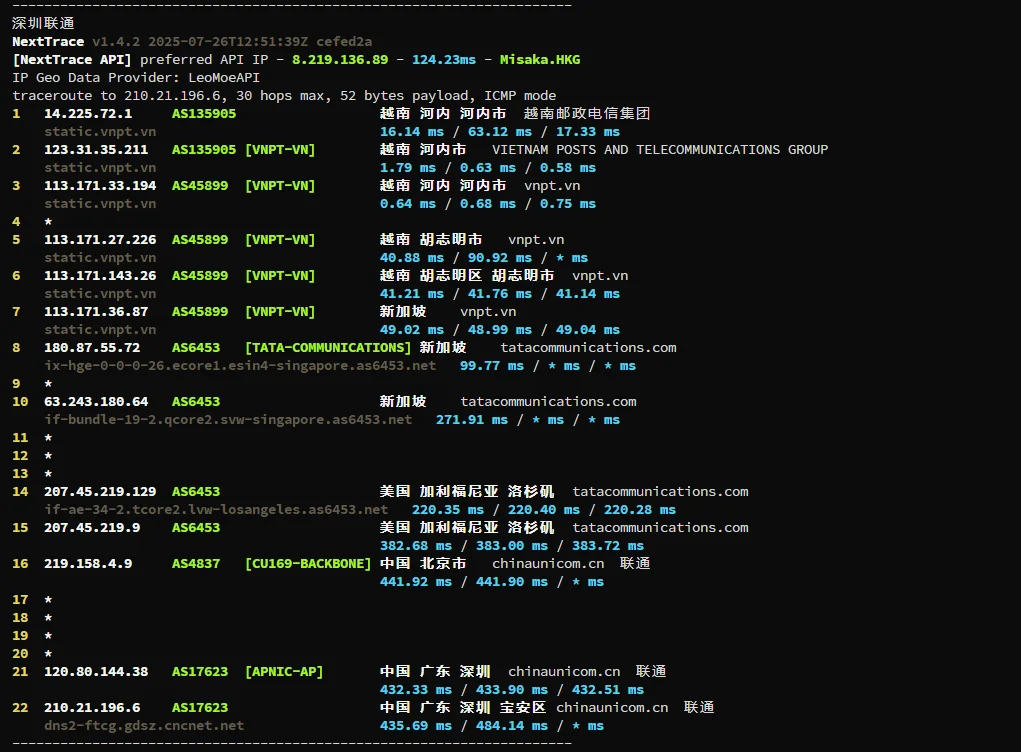Image resolution: width=1021 pixels, height=752 pixels.
Task: Click hop 3 IP 113.171.33.194
Action: [x=100, y=186]
